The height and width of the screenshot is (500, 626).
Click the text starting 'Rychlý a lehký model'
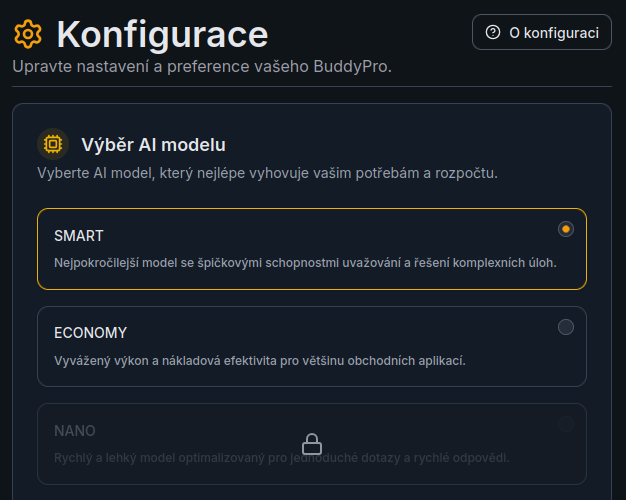(282, 458)
